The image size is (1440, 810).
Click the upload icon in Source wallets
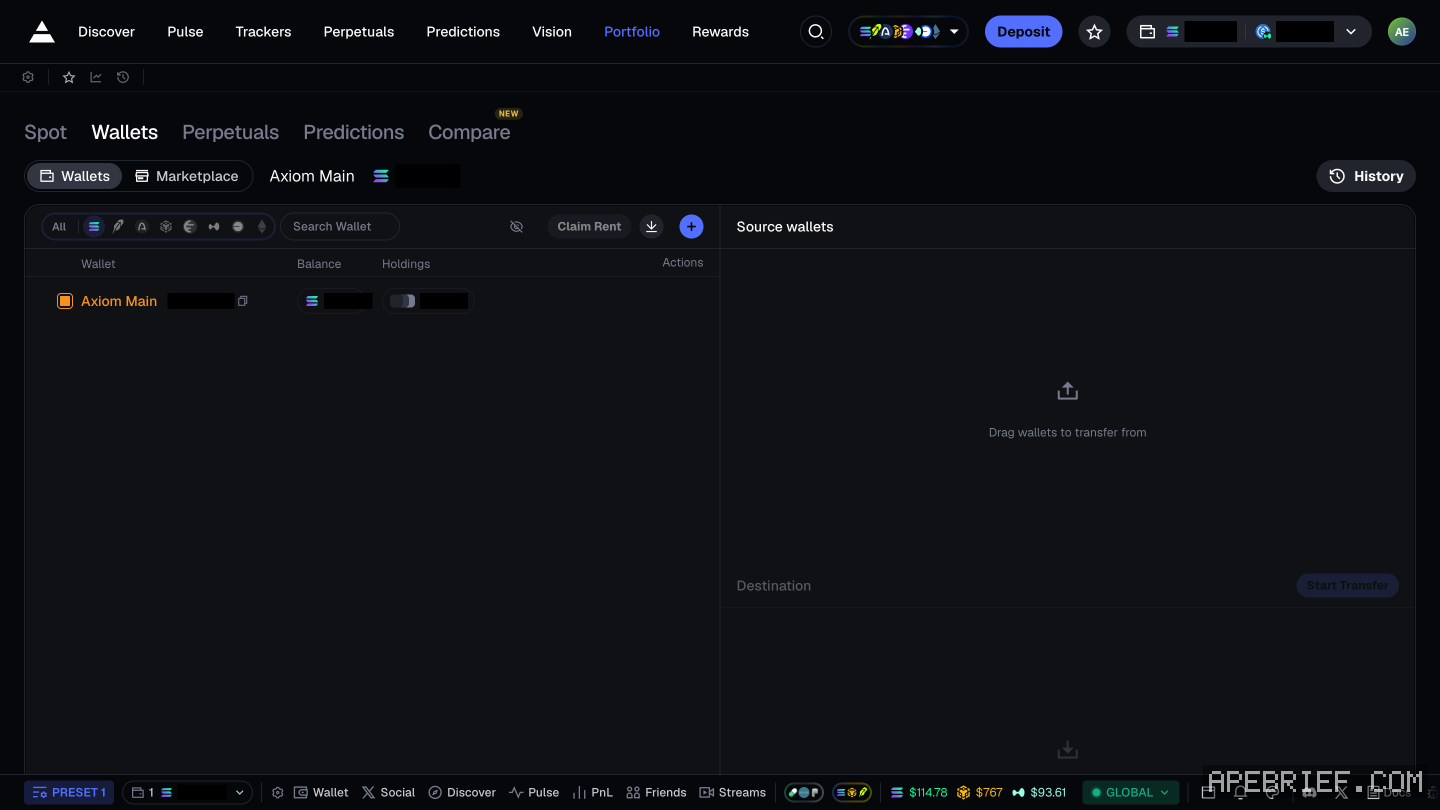[x=1067, y=391]
